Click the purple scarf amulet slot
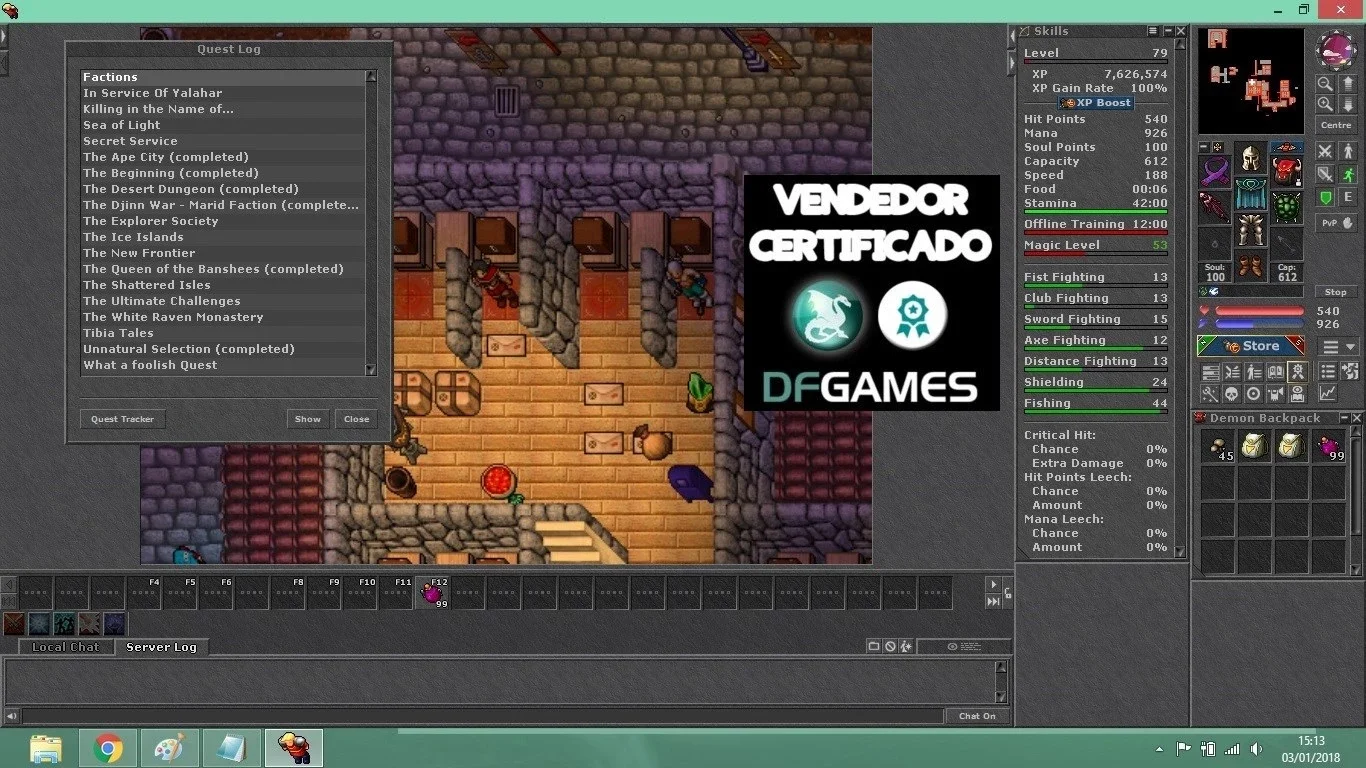The image size is (1366, 768). point(1216,172)
